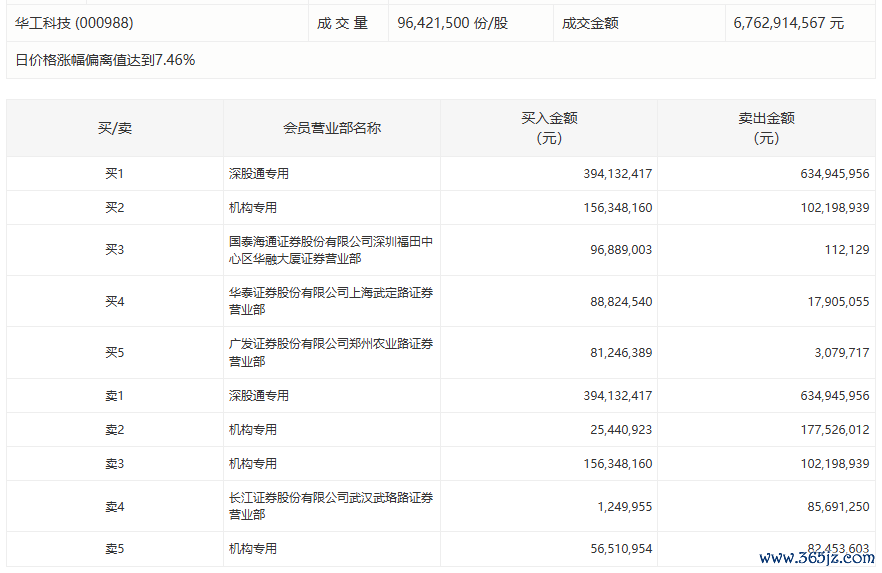882x573 pixels.
Task: Click the 成交金额 label in top row
Action: pyautogui.click(x=590, y=22)
